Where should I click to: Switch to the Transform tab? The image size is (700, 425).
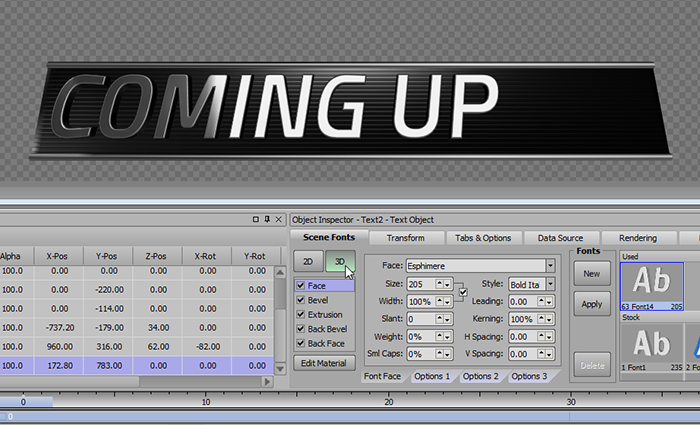[405, 238]
